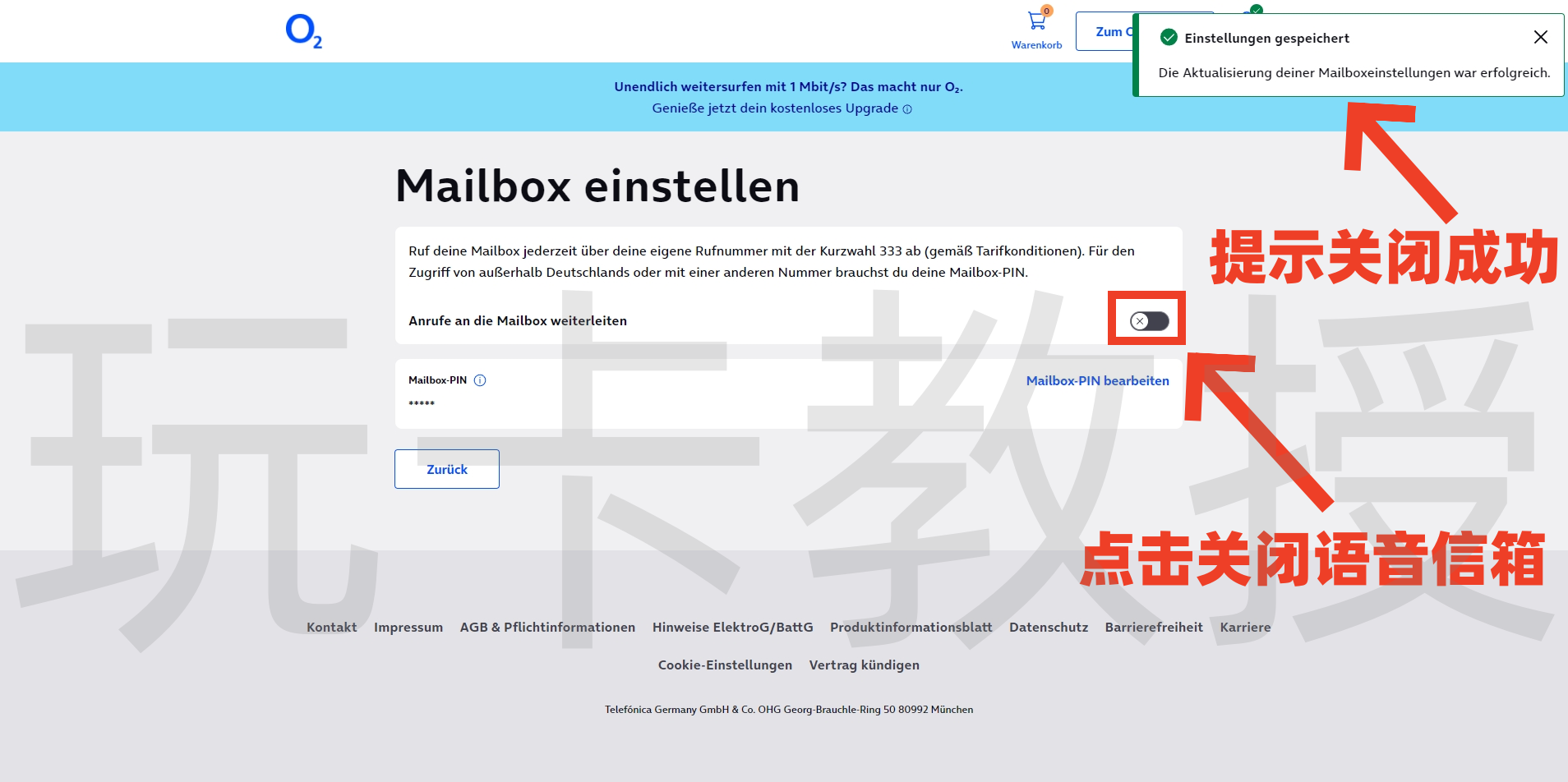Viewport: 1568px width, 782px height.
Task: Open the Datenschutz page
Action: point(1048,627)
